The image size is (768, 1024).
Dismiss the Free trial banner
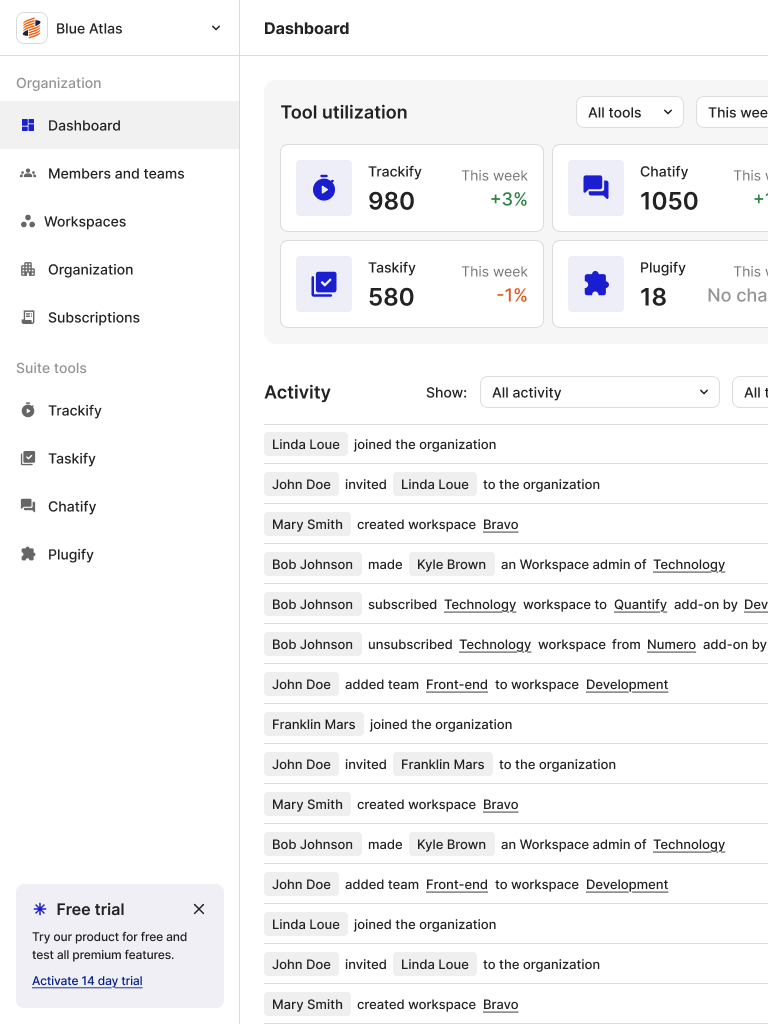[x=199, y=909]
